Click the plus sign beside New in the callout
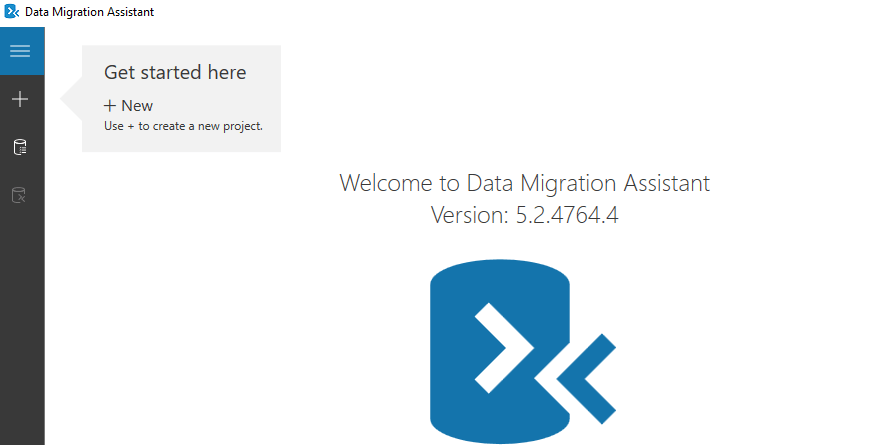 pos(110,105)
